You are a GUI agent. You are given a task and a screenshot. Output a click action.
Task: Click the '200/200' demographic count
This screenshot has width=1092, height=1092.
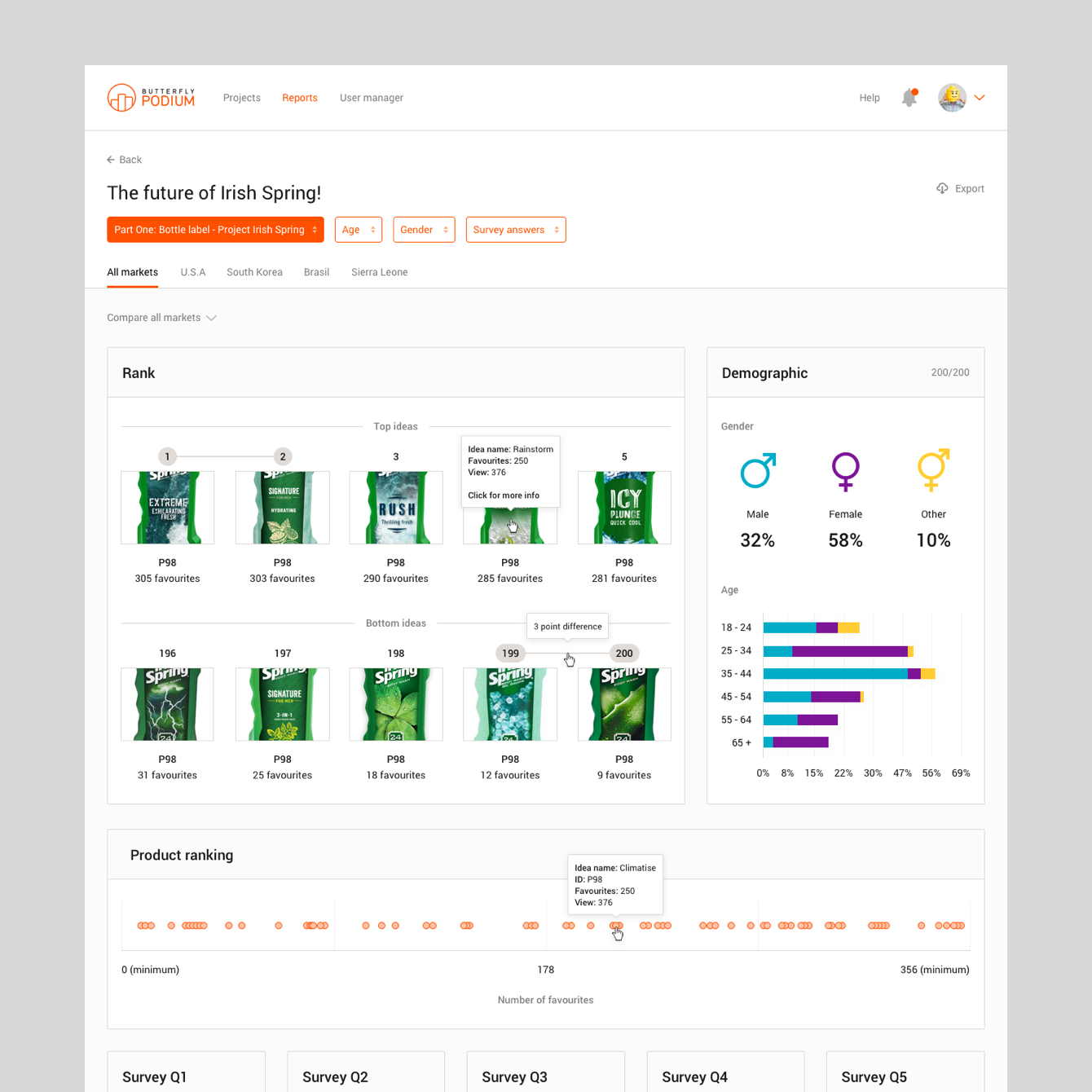point(950,372)
